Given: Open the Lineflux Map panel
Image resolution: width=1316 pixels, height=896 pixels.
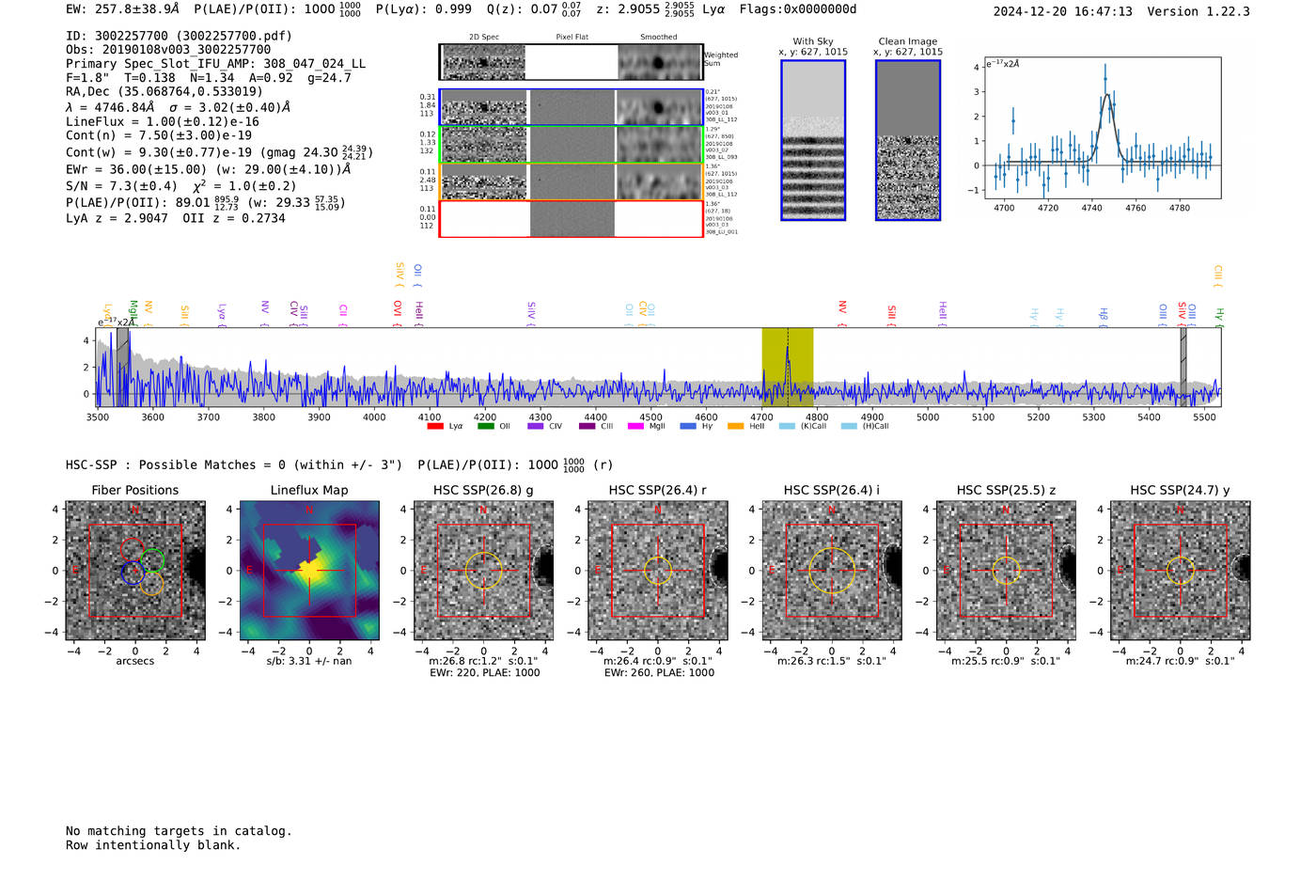Looking at the screenshot, I should pos(309,571).
